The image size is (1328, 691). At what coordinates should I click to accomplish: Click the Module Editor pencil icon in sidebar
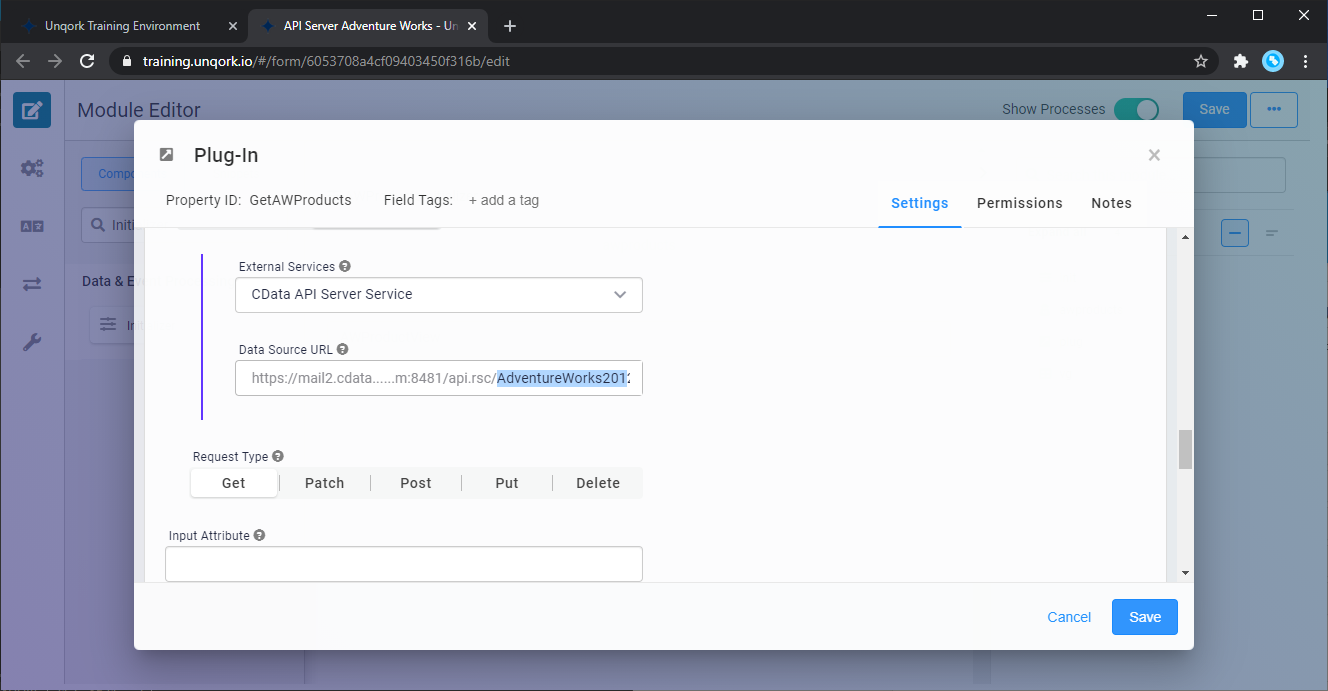pos(32,110)
